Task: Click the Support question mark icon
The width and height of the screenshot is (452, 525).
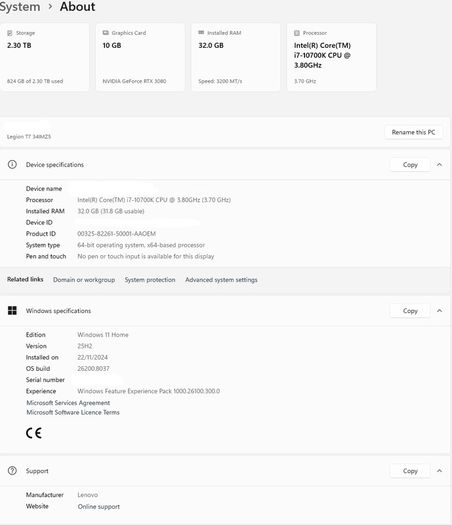Action: pyautogui.click(x=12, y=470)
